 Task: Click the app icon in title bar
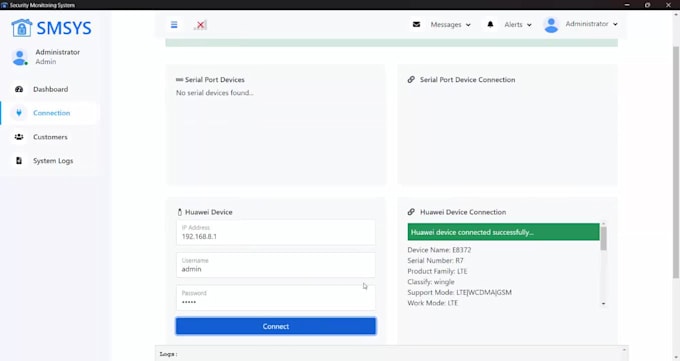(x=4, y=5)
